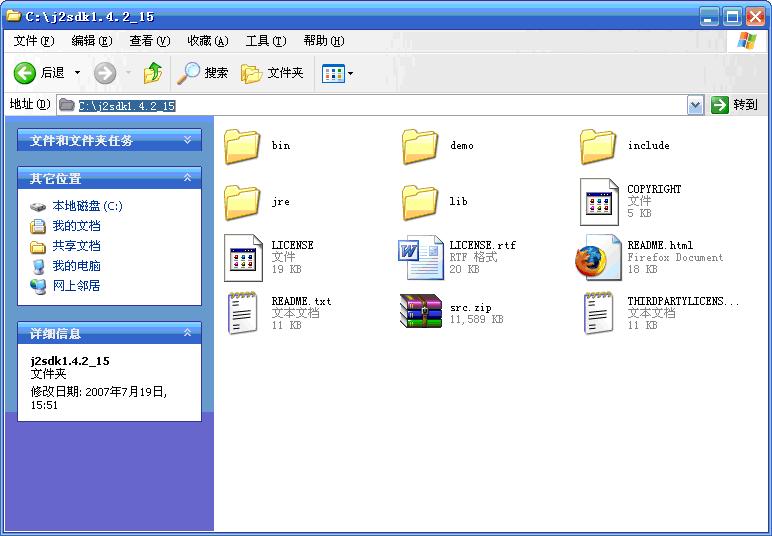This screenshot has height=536, width=772.
Task: Click the Windows flag logo throbber
Action: pos(746,41)
